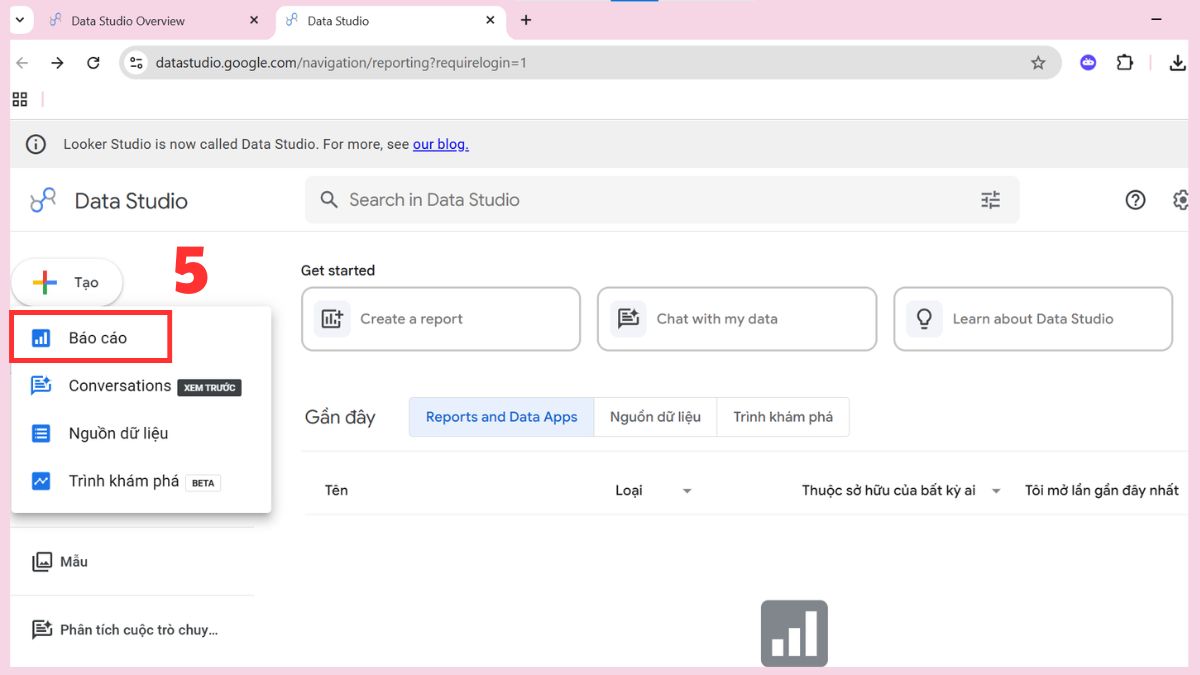Select Trình khám phá from the create menu
The image size is (1200, 675).
(141, 481)
